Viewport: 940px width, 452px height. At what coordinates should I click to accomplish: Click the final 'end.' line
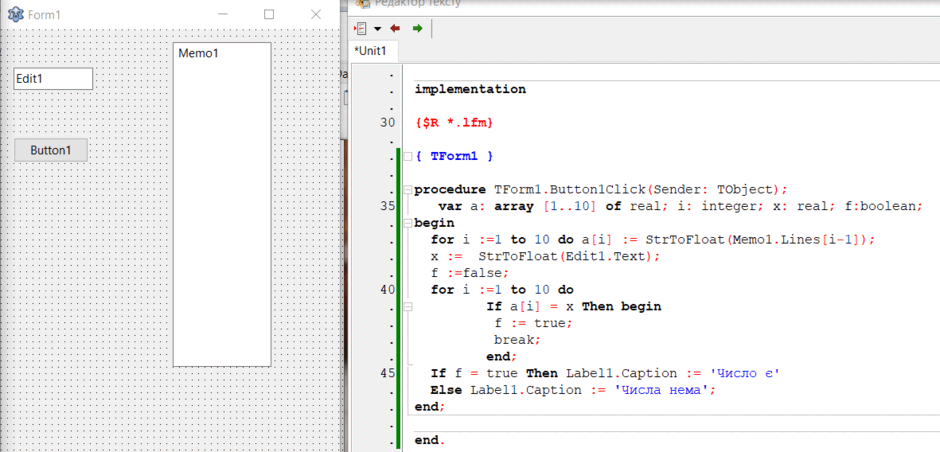pos(430,440)
